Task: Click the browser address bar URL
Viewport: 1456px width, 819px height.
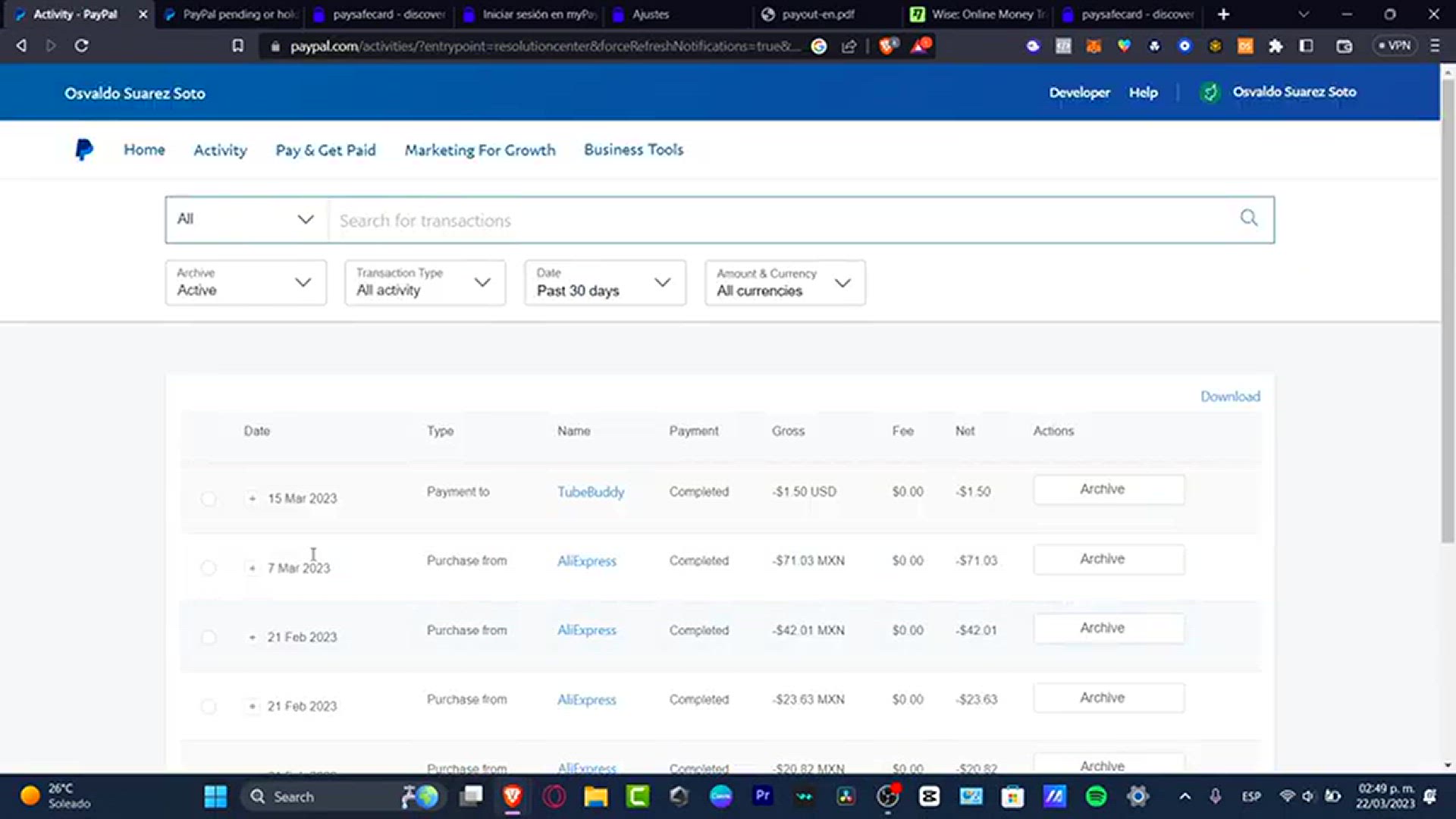Action: coord(544,46)
